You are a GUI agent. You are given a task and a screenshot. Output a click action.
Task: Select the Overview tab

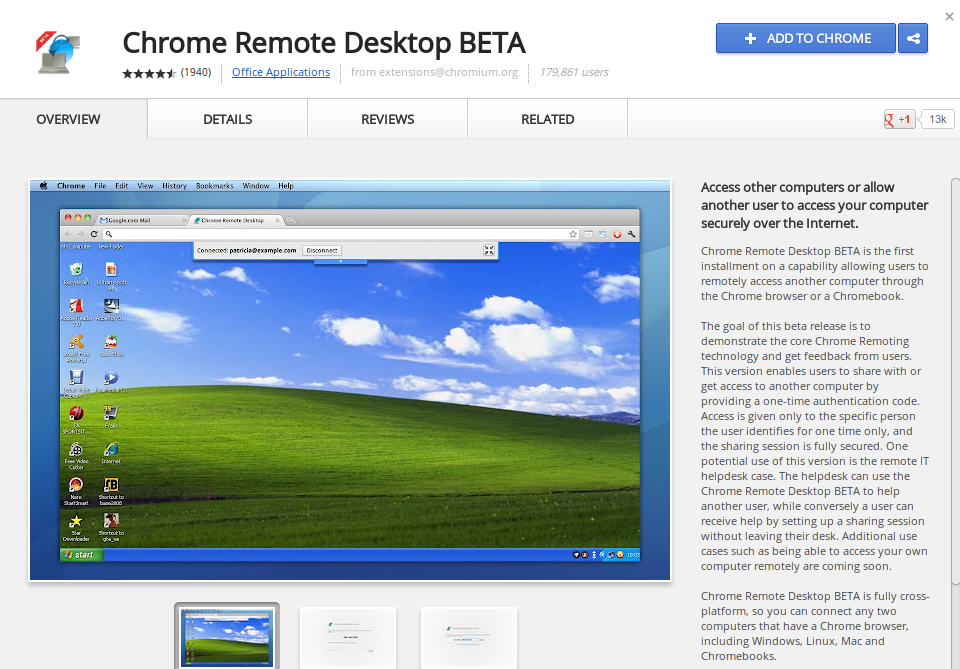point(68,119)
